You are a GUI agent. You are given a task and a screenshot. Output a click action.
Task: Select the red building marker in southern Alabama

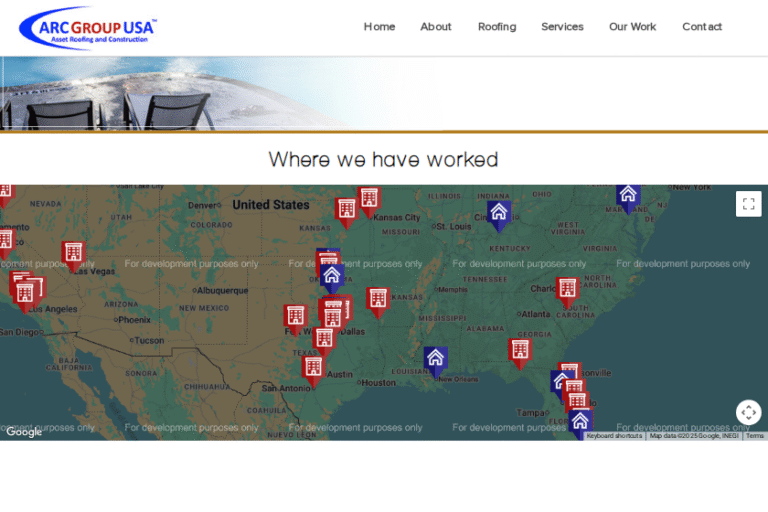click(519, 350)
